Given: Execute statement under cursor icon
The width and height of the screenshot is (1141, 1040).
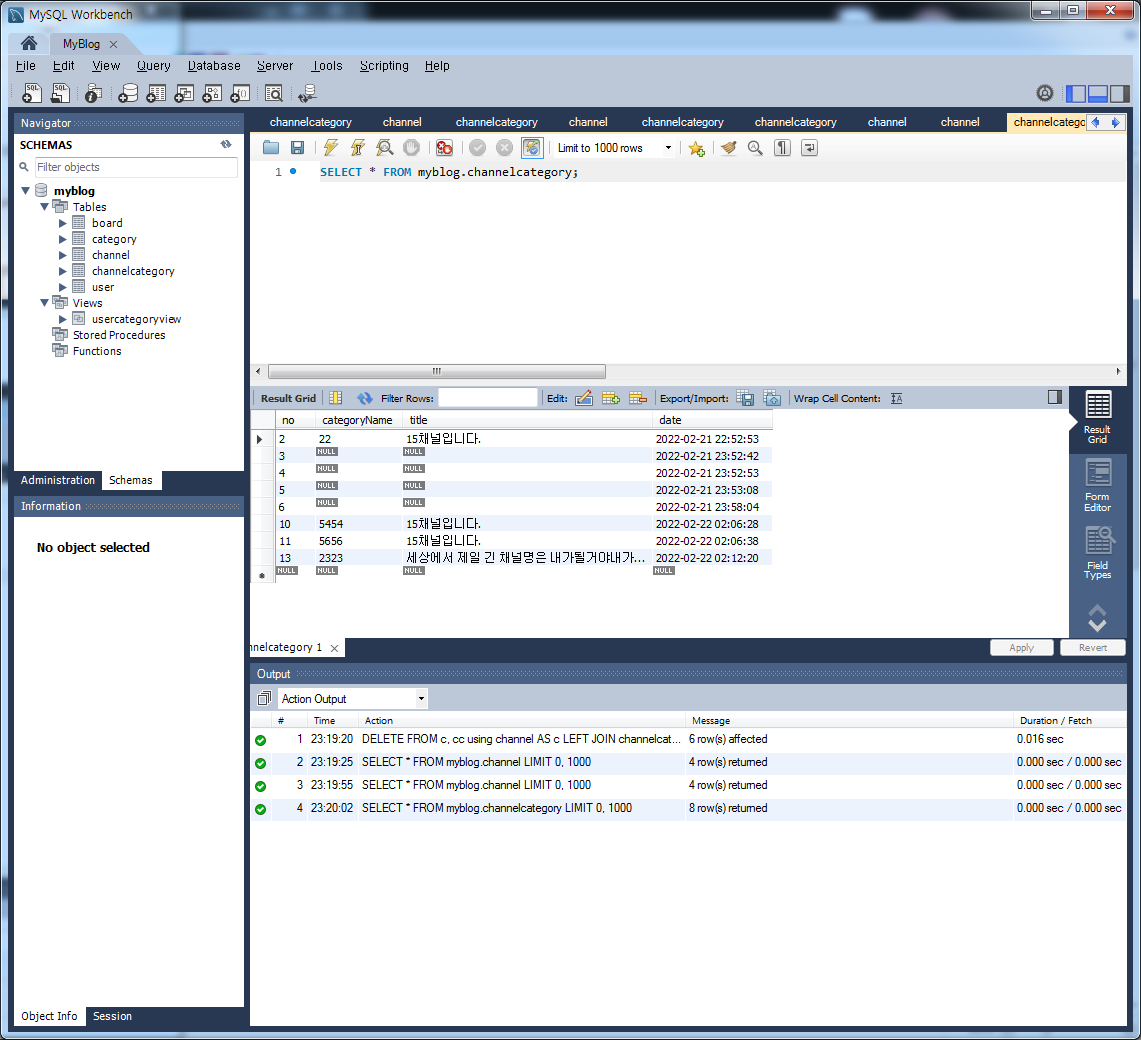Looking at the screenshot, I should [357, 148].
